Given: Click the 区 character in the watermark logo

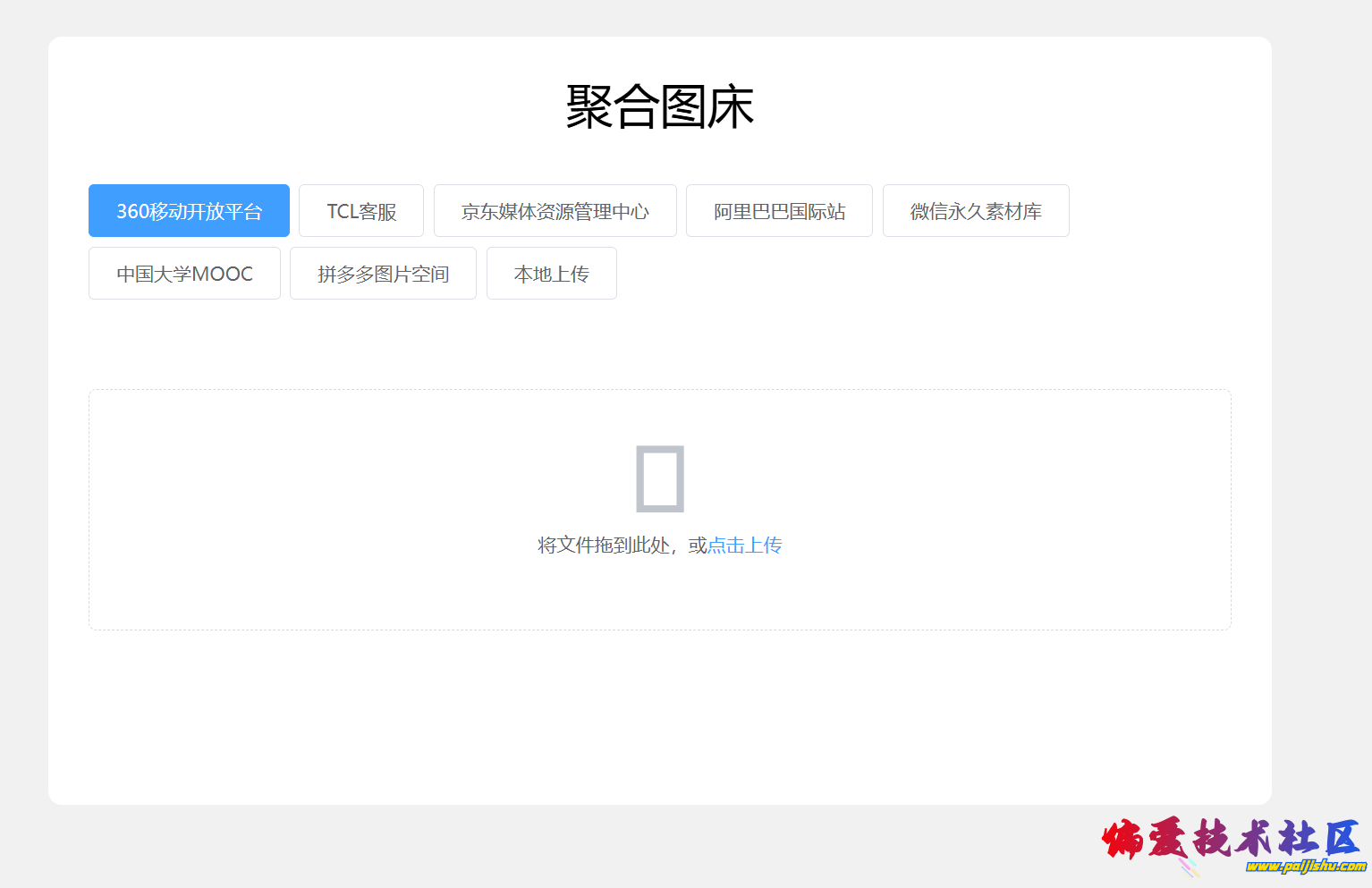Looking at the screenshot, I should pos(1341,838).
